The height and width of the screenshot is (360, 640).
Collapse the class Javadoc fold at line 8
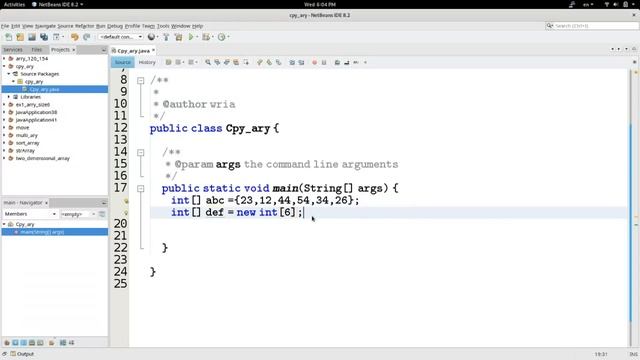140,80
